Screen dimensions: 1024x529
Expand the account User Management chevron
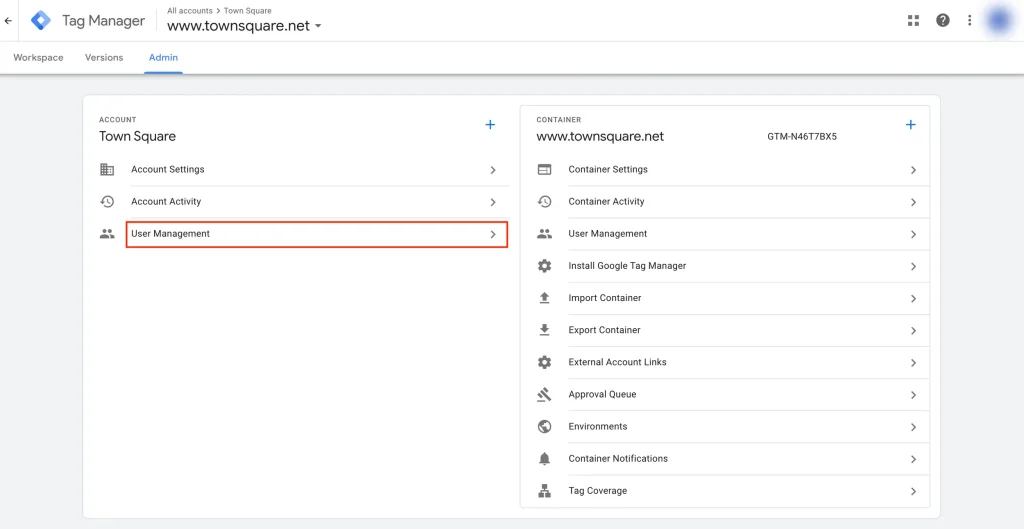click(493, 234)
